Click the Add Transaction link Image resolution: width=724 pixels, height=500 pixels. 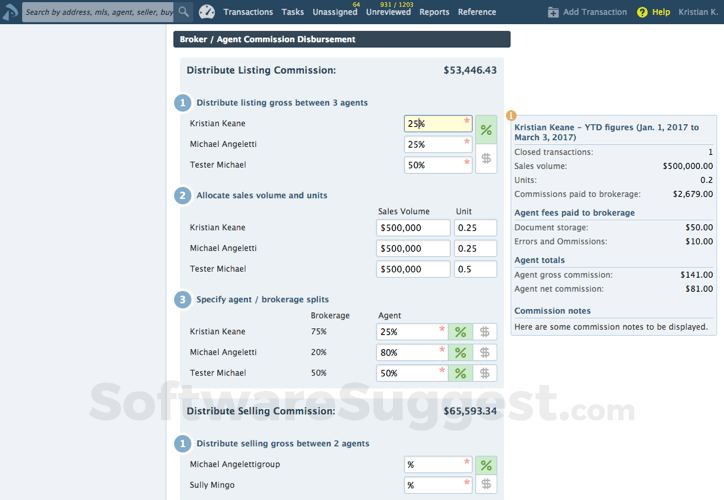(x=595, y=12)
